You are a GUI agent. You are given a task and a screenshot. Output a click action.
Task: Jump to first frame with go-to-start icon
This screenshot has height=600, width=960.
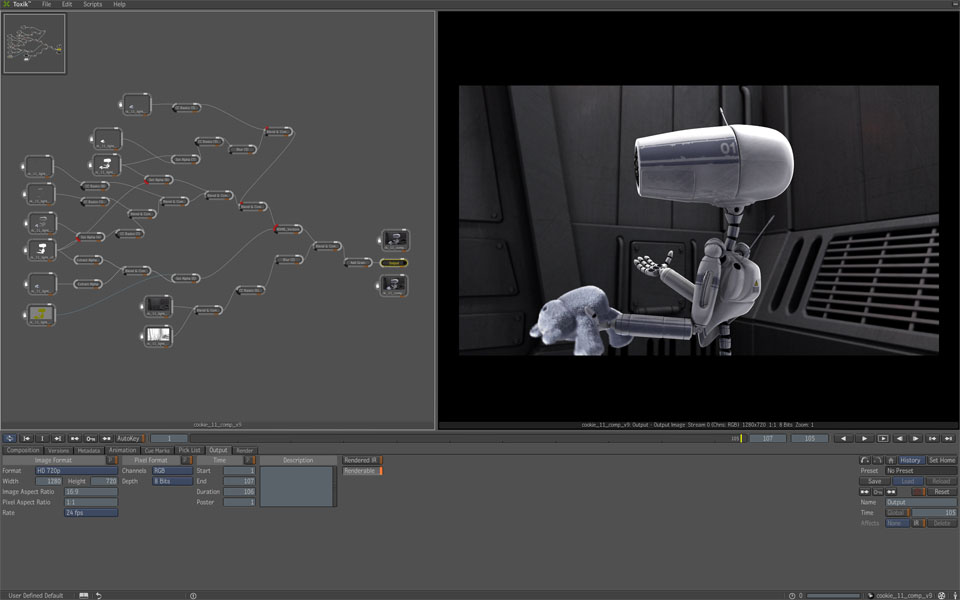coord(27,438)
